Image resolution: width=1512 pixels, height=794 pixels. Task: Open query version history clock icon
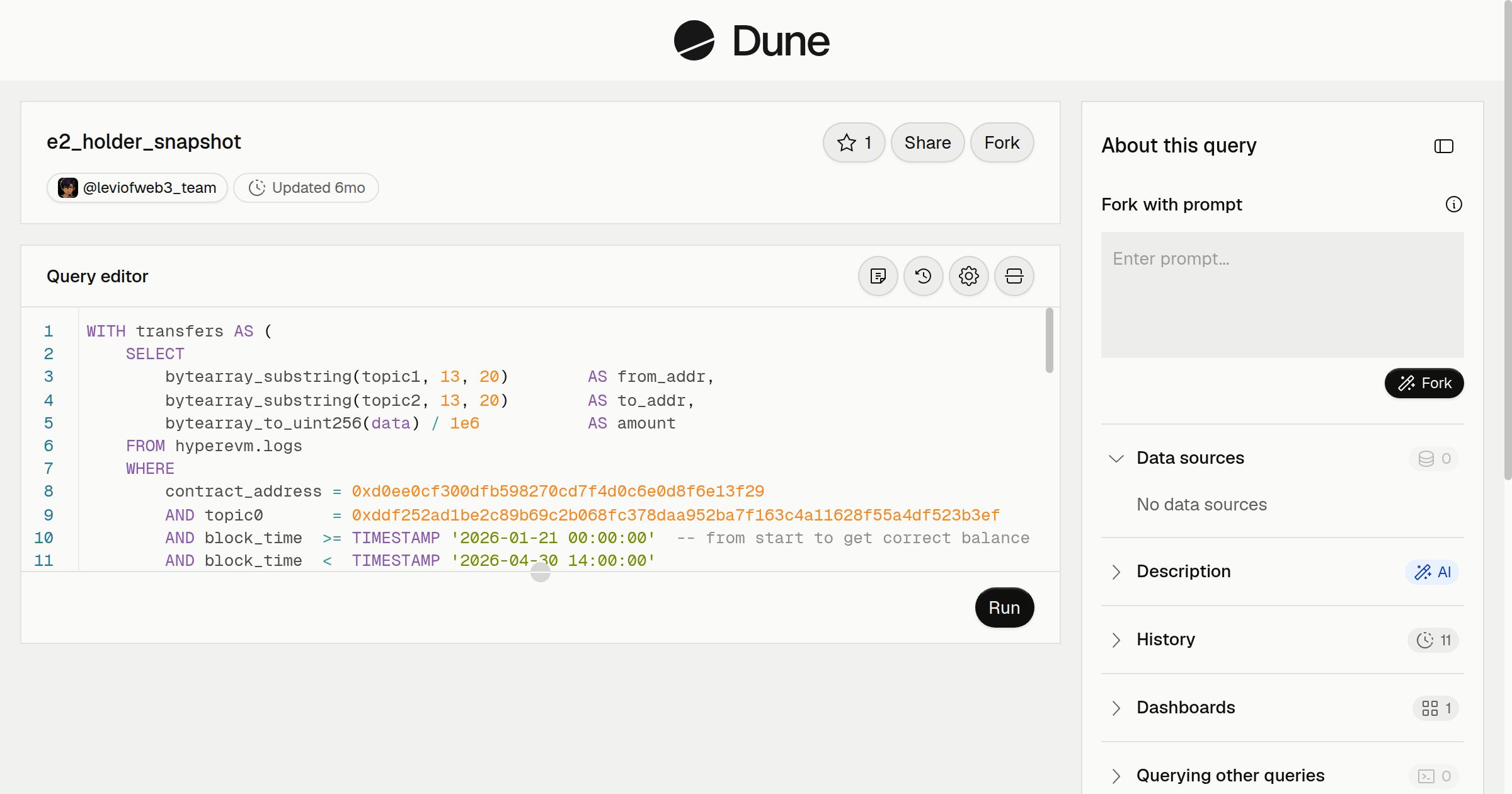coord(923,276)
